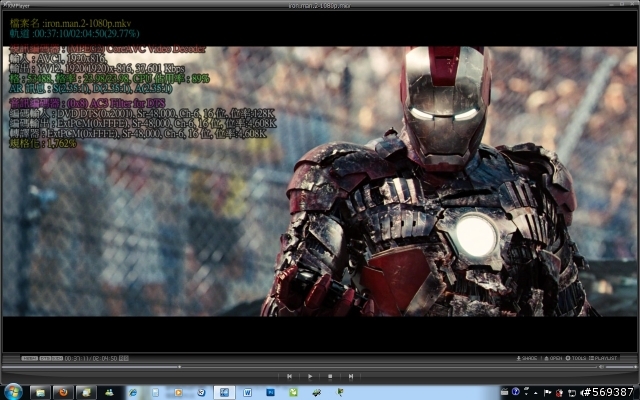Click the red security tray icon
Screen dimensions: 640x400
(x=559, y=393)
